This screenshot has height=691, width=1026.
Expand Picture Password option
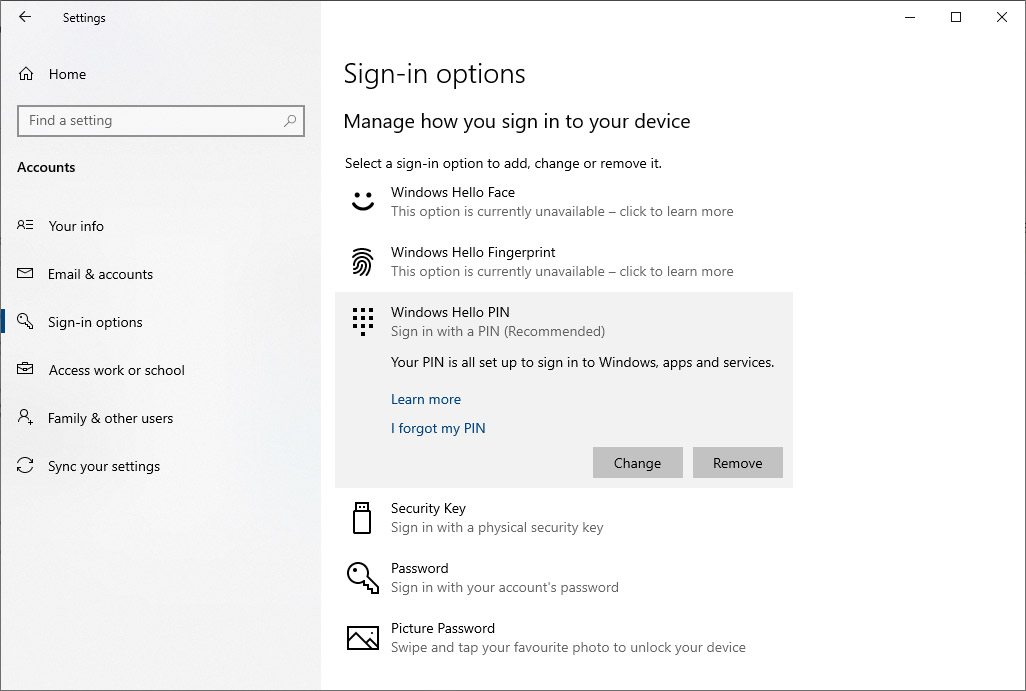point(563,638)
